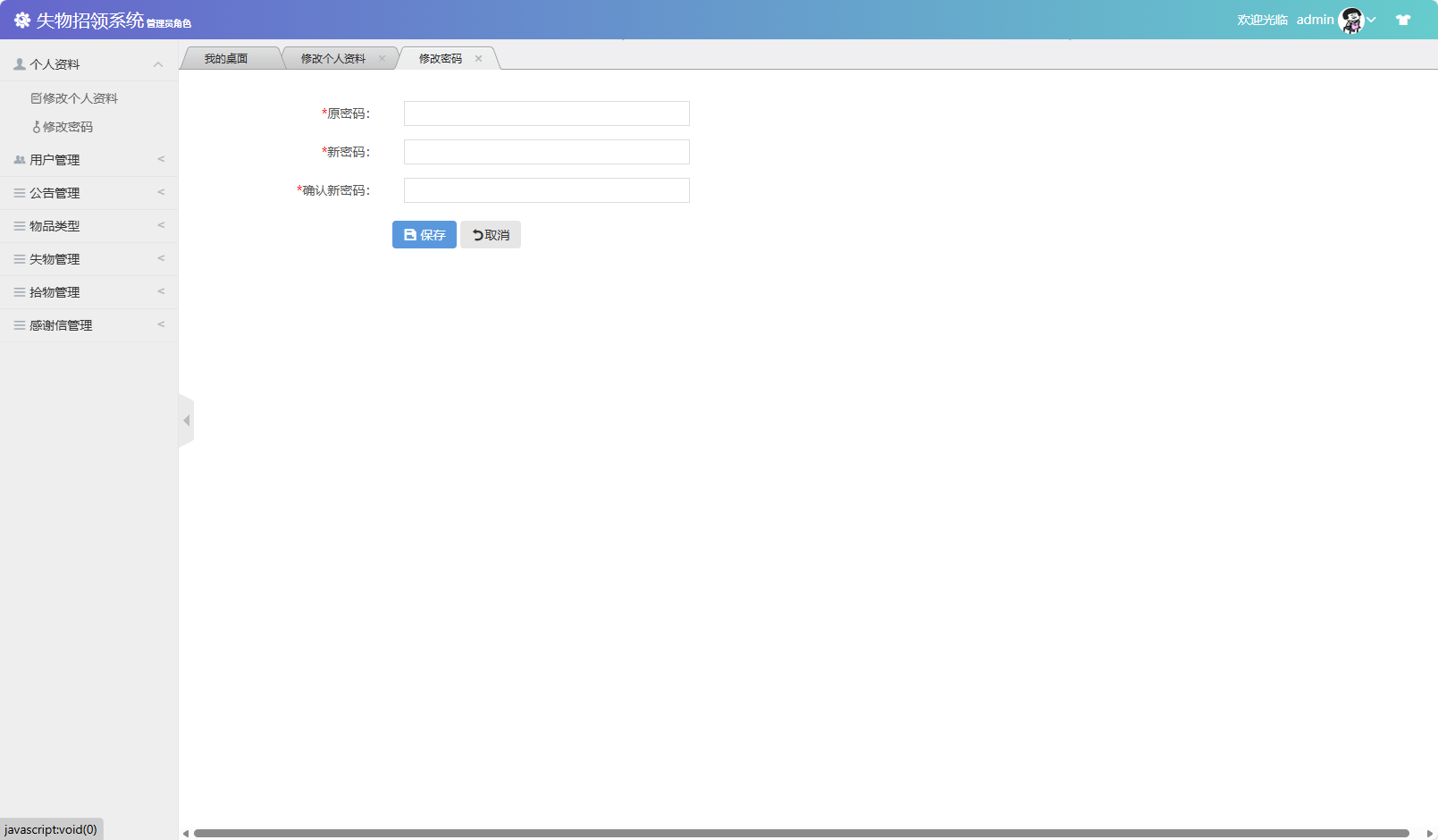Screen dimensions: 1438x840
Task: Click the horizontal scrollbar at the bottom
Action: click(802, 834)
